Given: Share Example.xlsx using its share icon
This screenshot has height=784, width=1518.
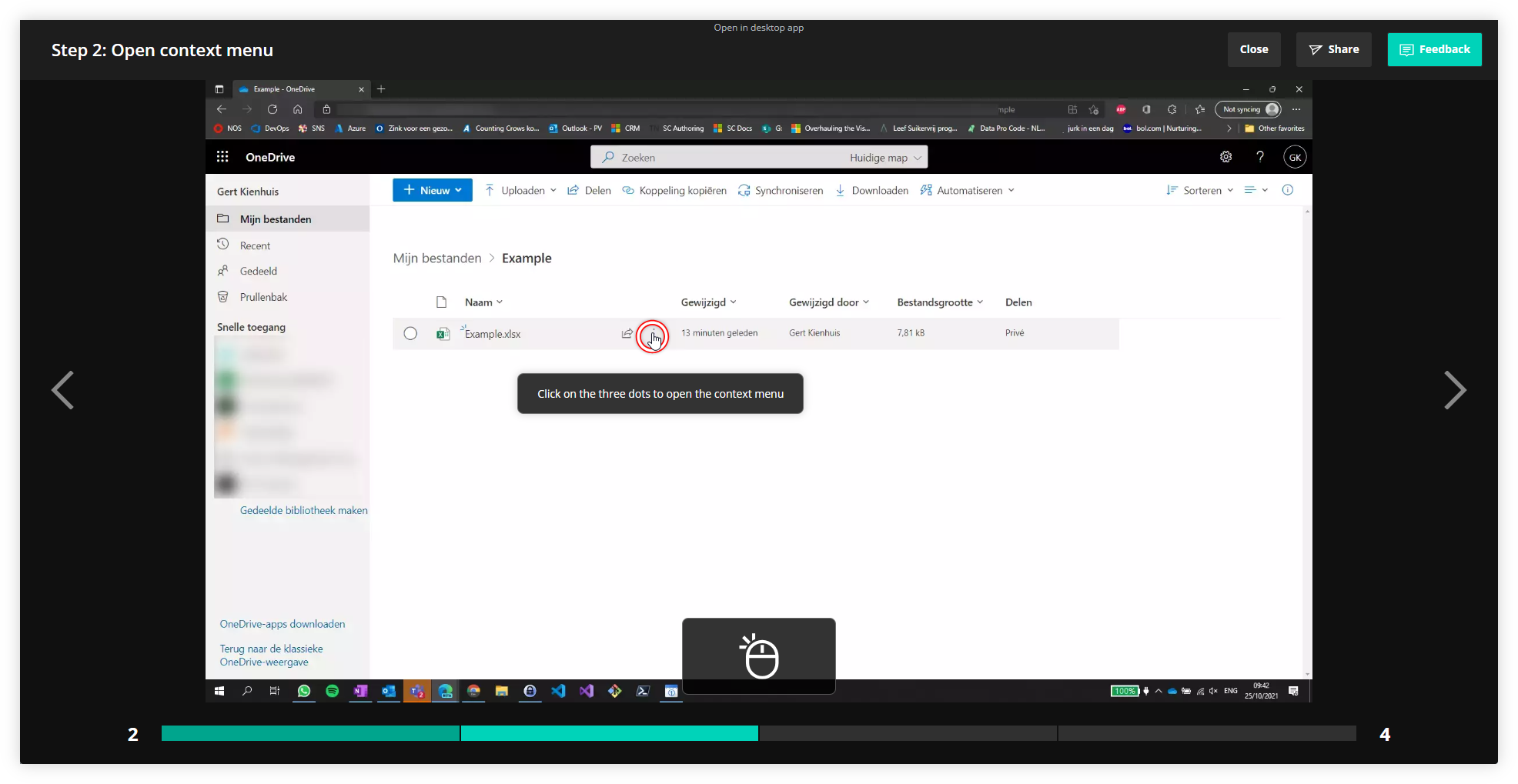Looking at the screenshot, I should click(x=627, y=333).
